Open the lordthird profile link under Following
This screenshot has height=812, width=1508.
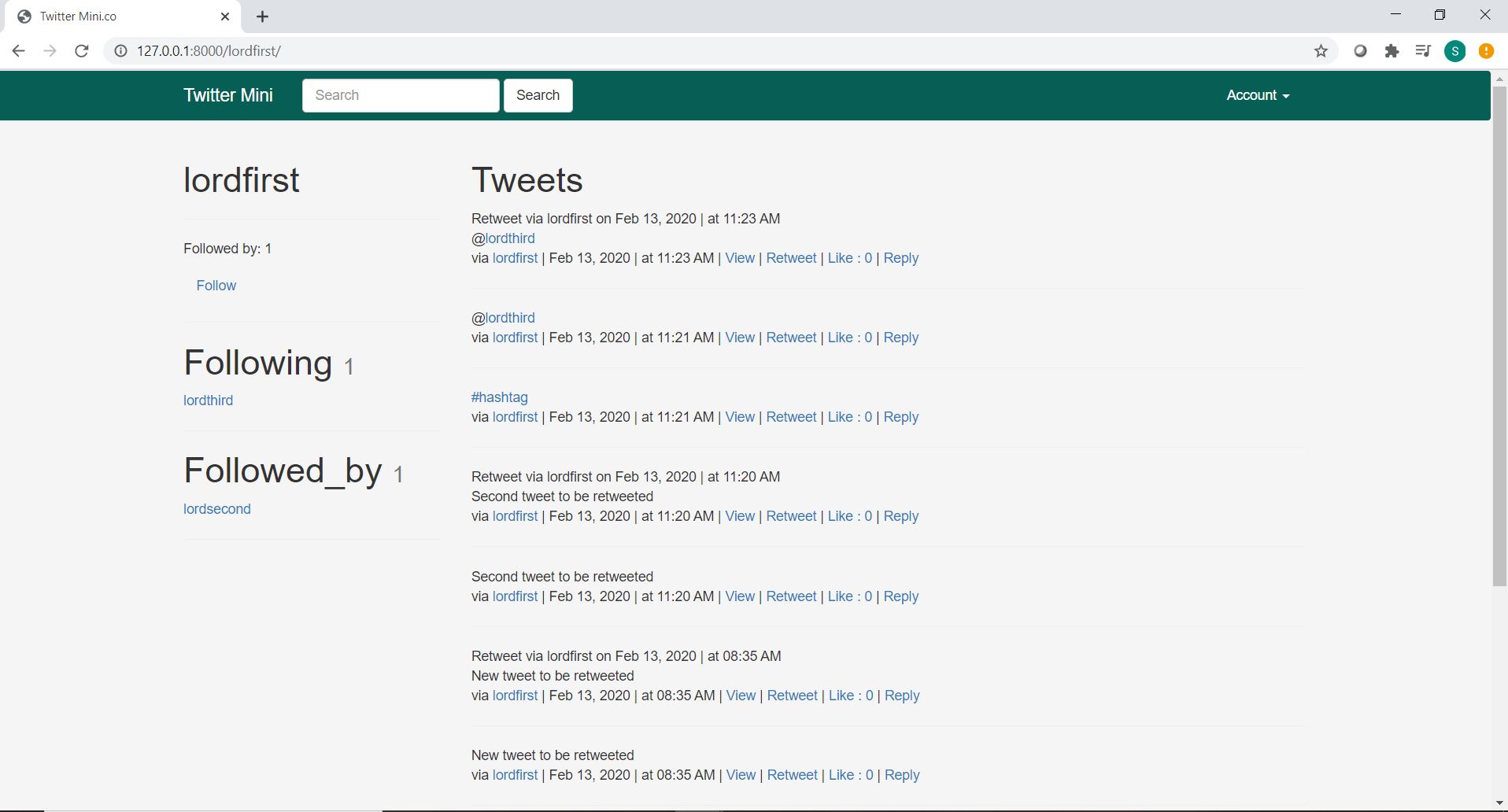(x=208, y=400)
